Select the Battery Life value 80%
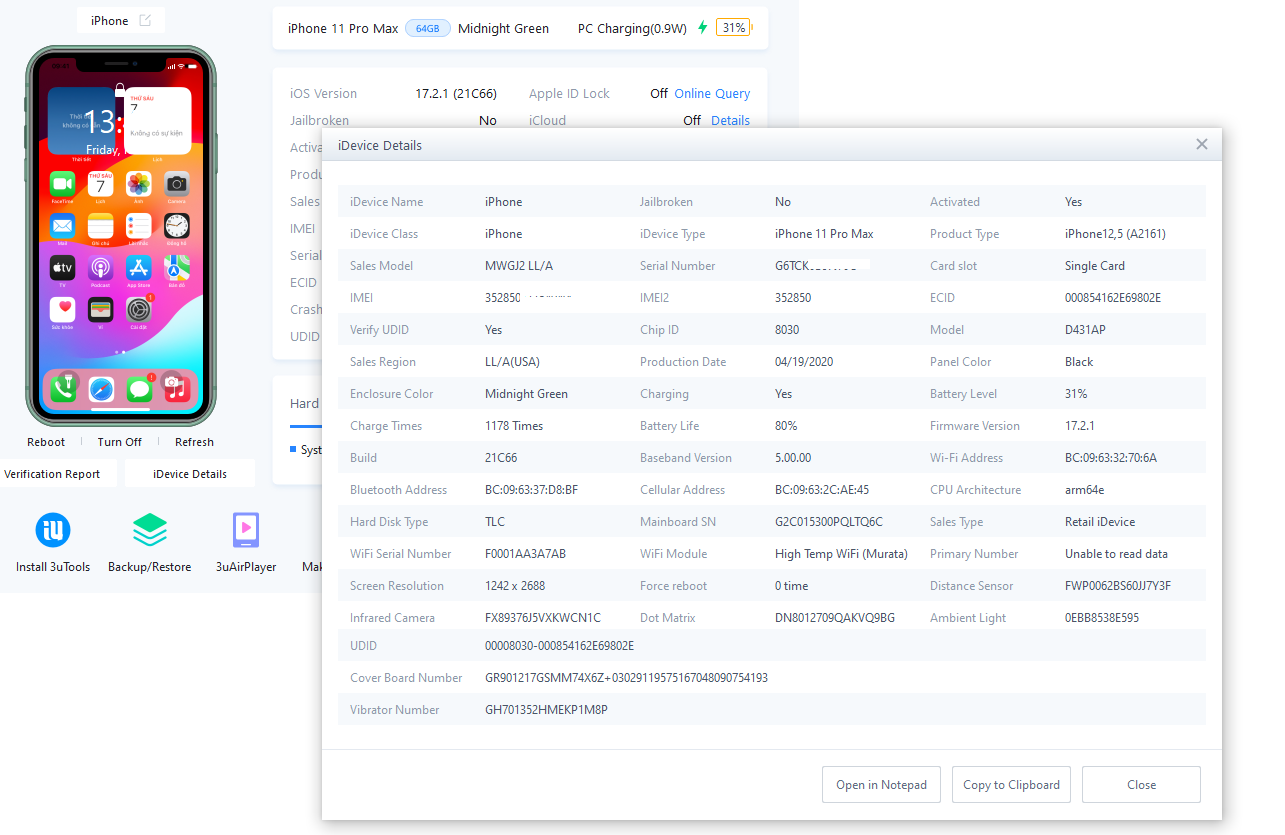Image resolution: width=1285 pixels, height=835 pixels. 786,426
